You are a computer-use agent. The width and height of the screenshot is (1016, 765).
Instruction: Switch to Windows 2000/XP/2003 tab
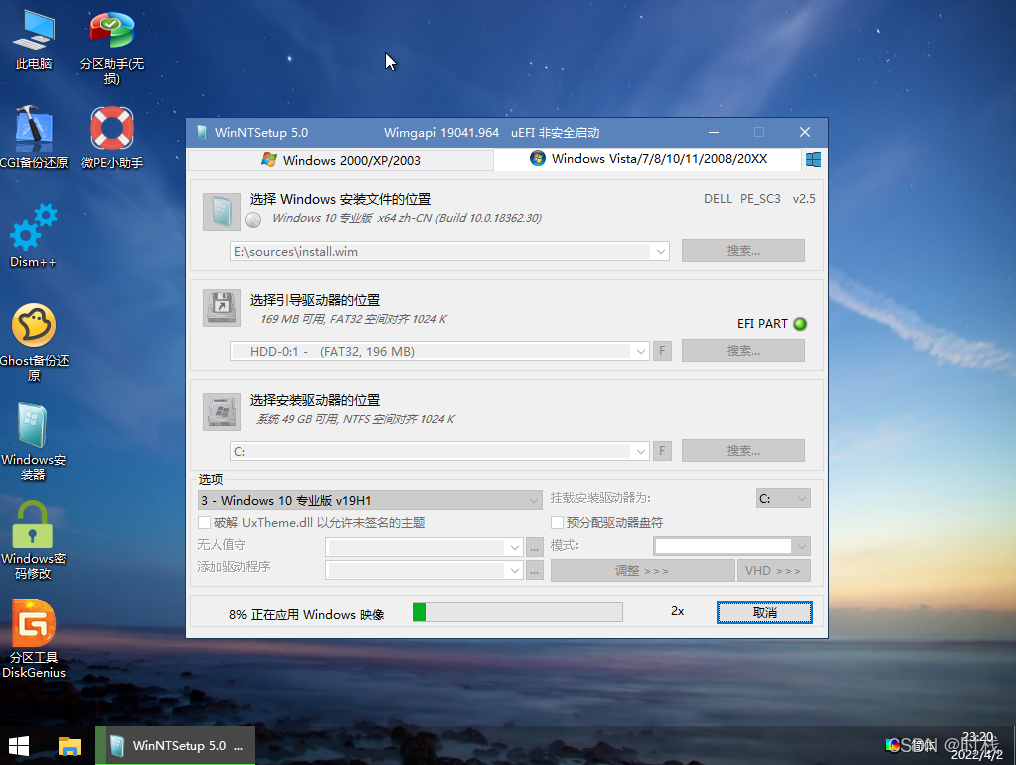click(341, 160)
